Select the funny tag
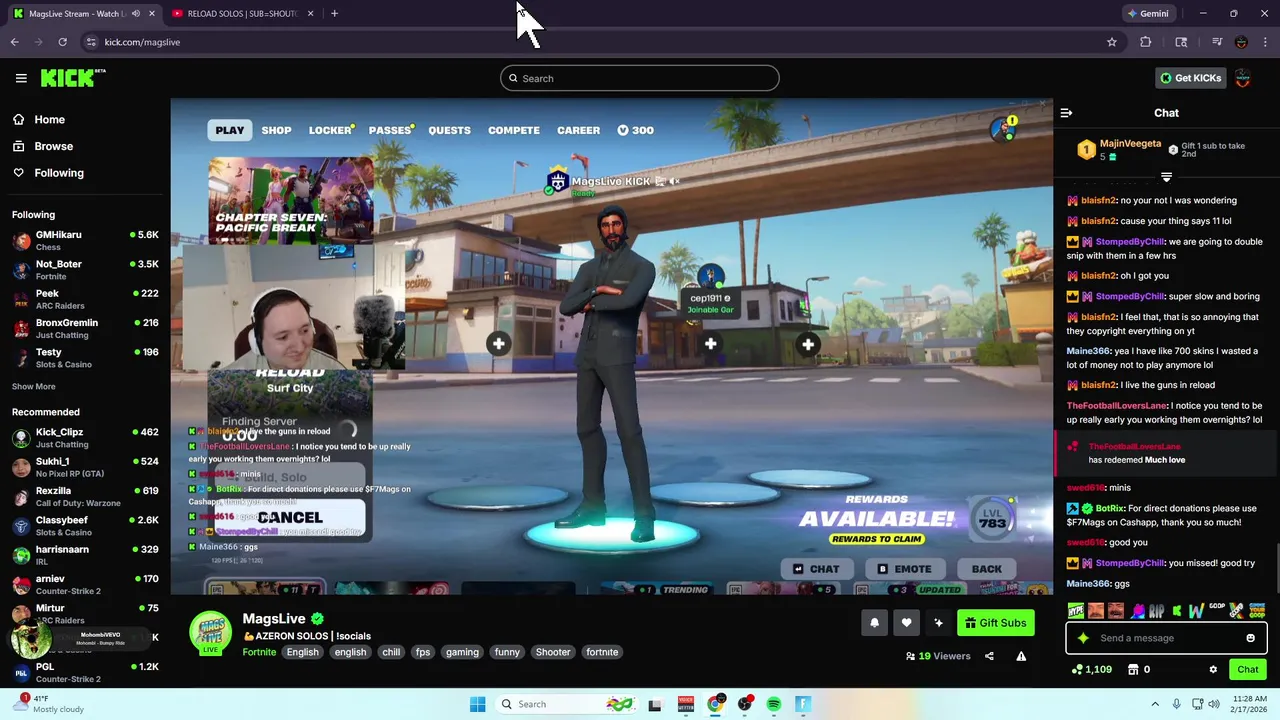The height and width of the screenshot is (720, 1280). (507, 652)
